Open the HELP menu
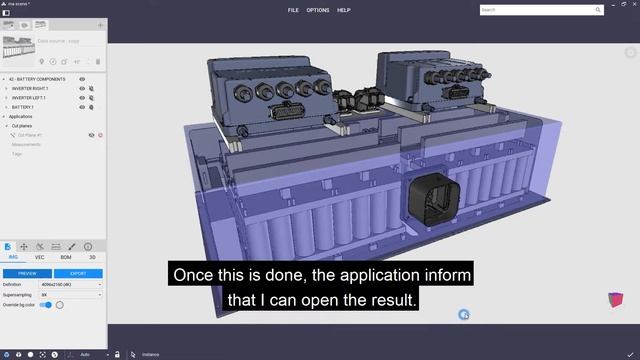640x360 pixels. coord(343,10)
